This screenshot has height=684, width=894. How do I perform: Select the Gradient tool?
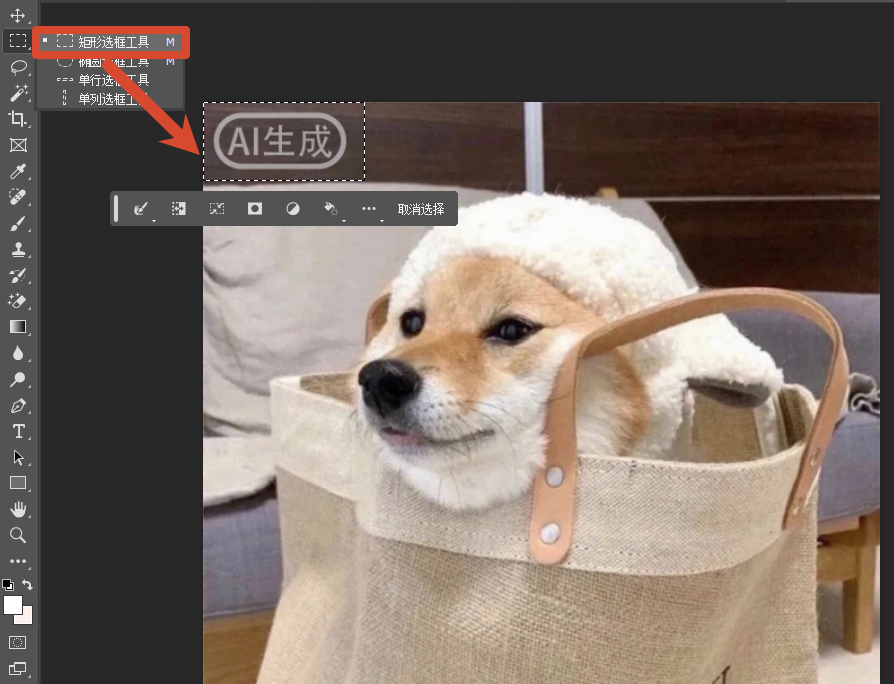click(x=18, y=327)
